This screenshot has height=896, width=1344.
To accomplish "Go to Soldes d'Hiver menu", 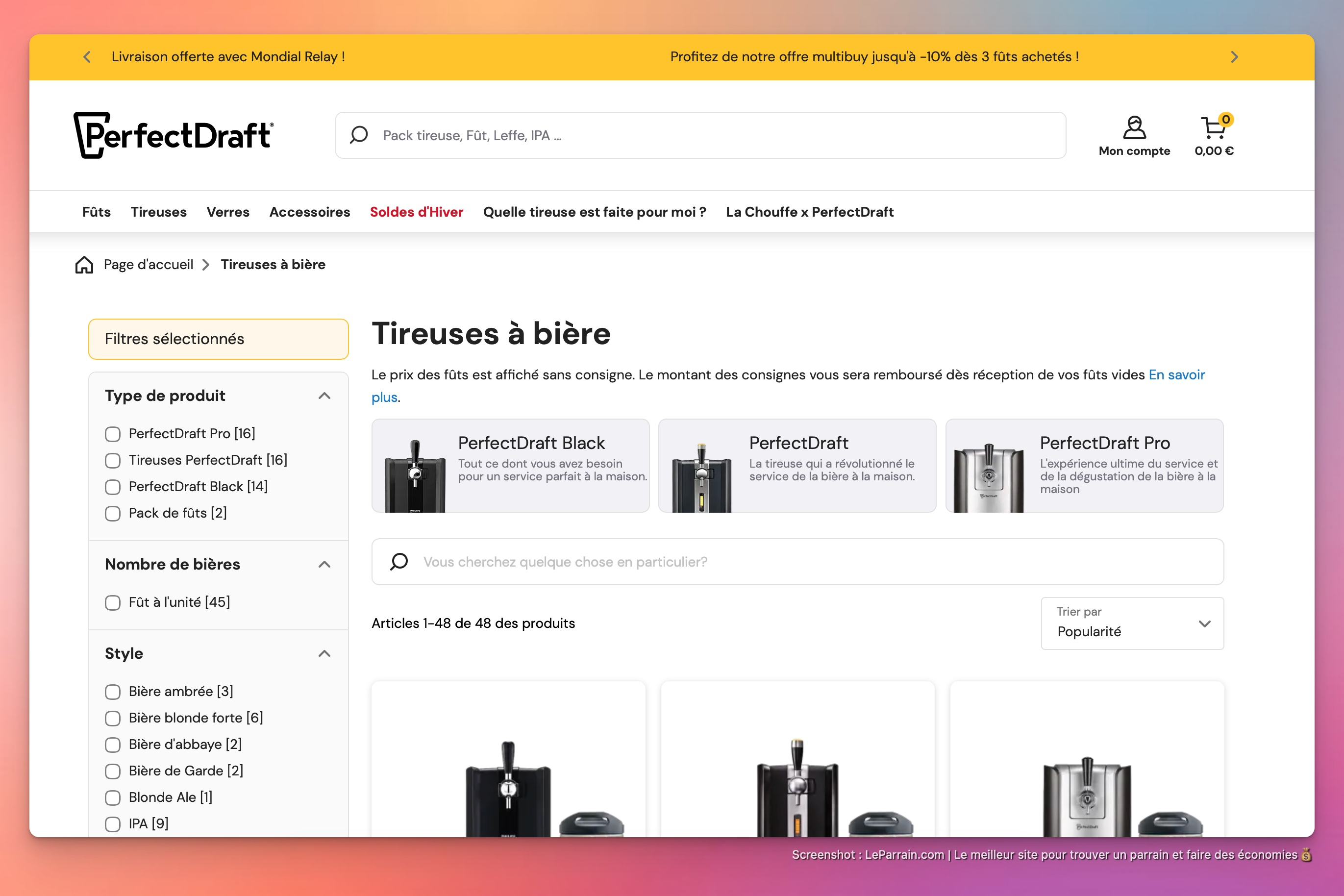I will (416, 212).
